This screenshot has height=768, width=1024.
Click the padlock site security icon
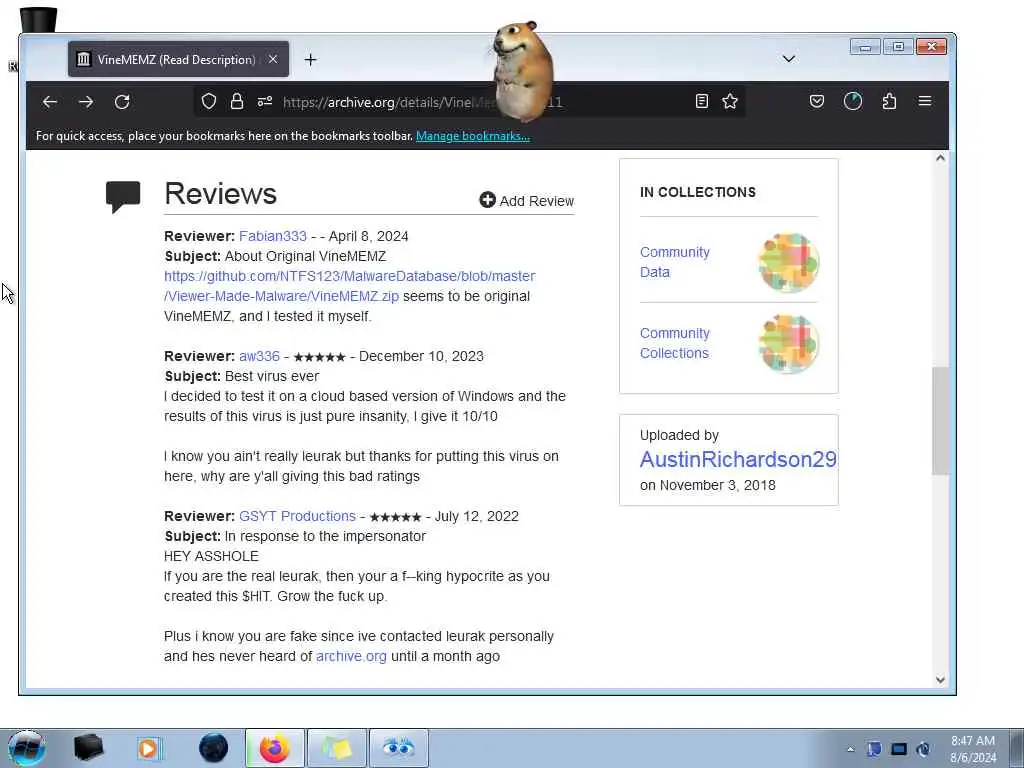pos(236,101)
